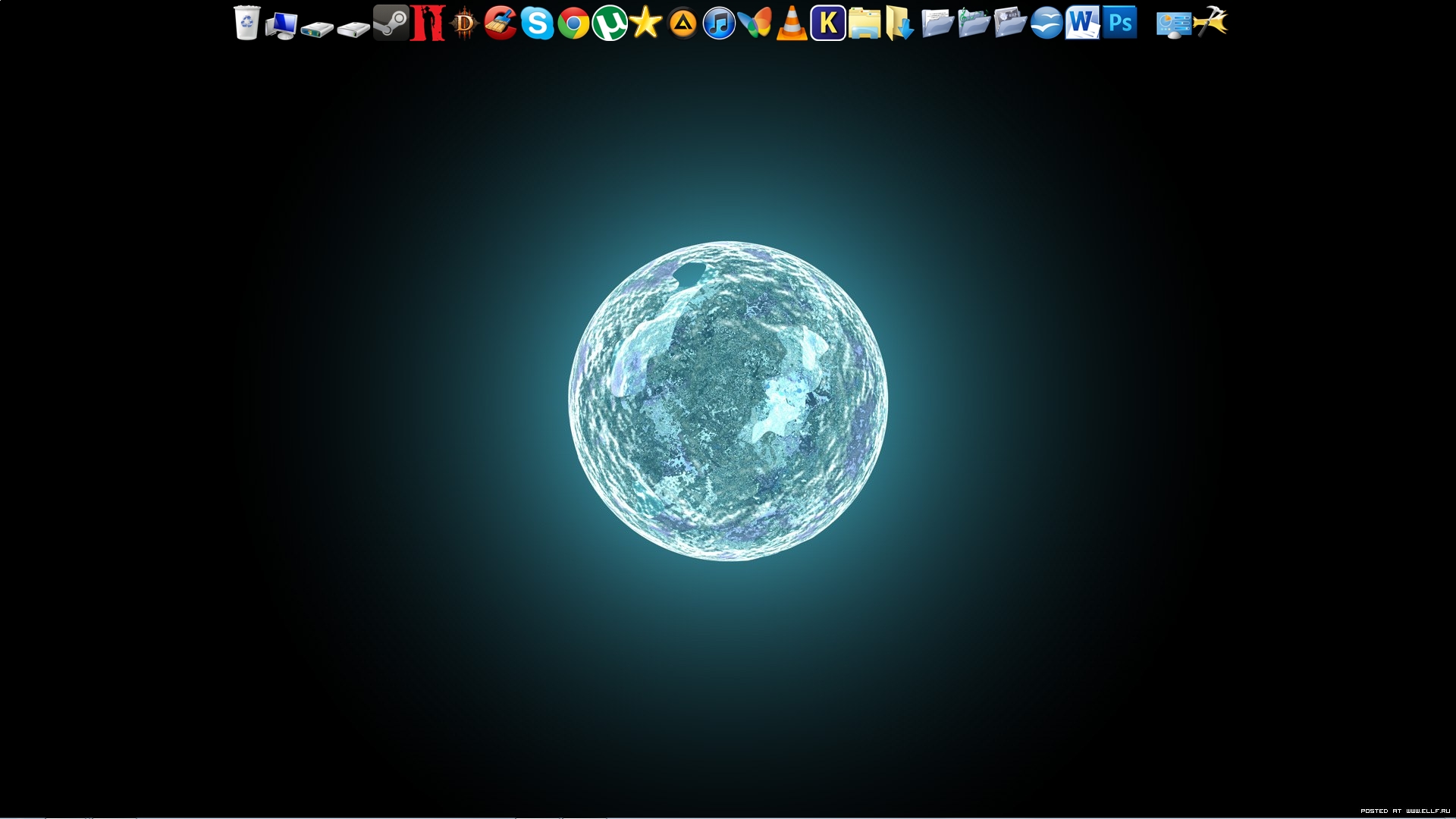
Task: Launch Adobe Photoshop from the dock
Action: (x=1120, y=23)
